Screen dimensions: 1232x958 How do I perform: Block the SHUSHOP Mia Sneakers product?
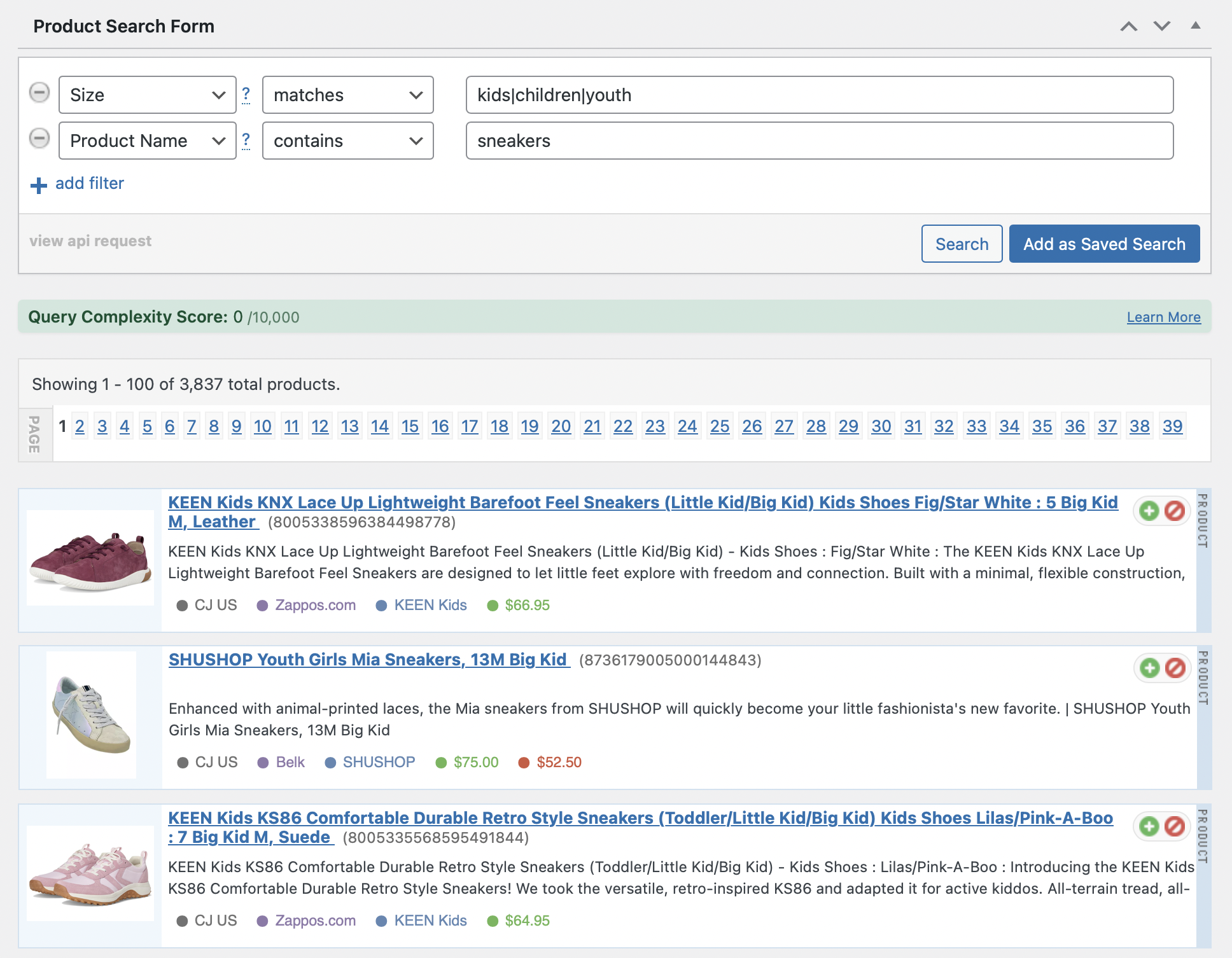coord(1175,668)
